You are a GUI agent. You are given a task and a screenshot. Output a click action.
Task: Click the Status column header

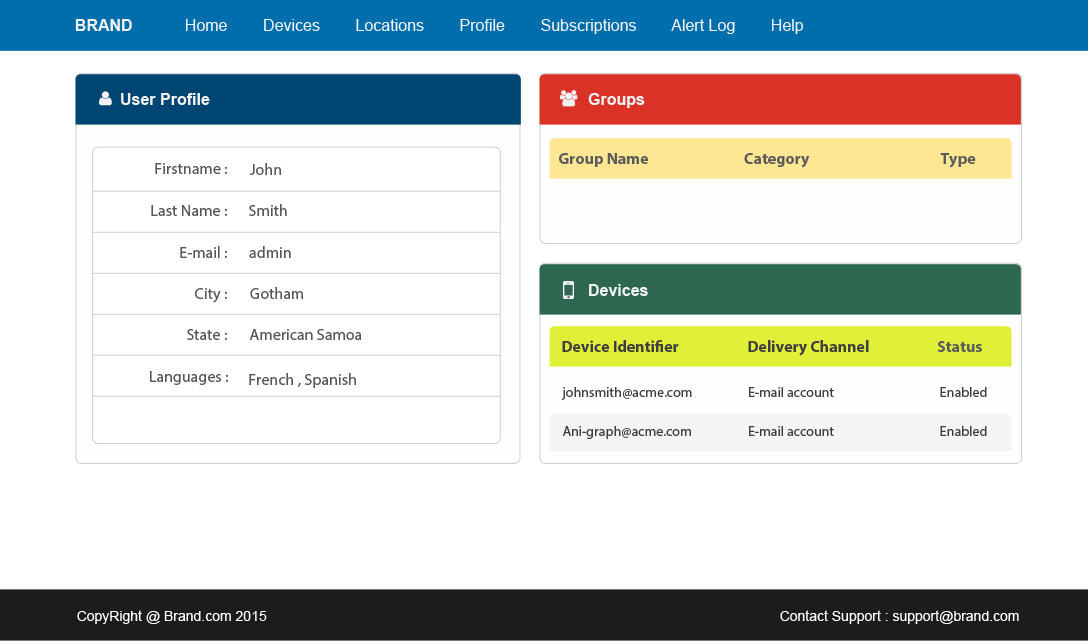pyautogui.click(x=959, y=347)
